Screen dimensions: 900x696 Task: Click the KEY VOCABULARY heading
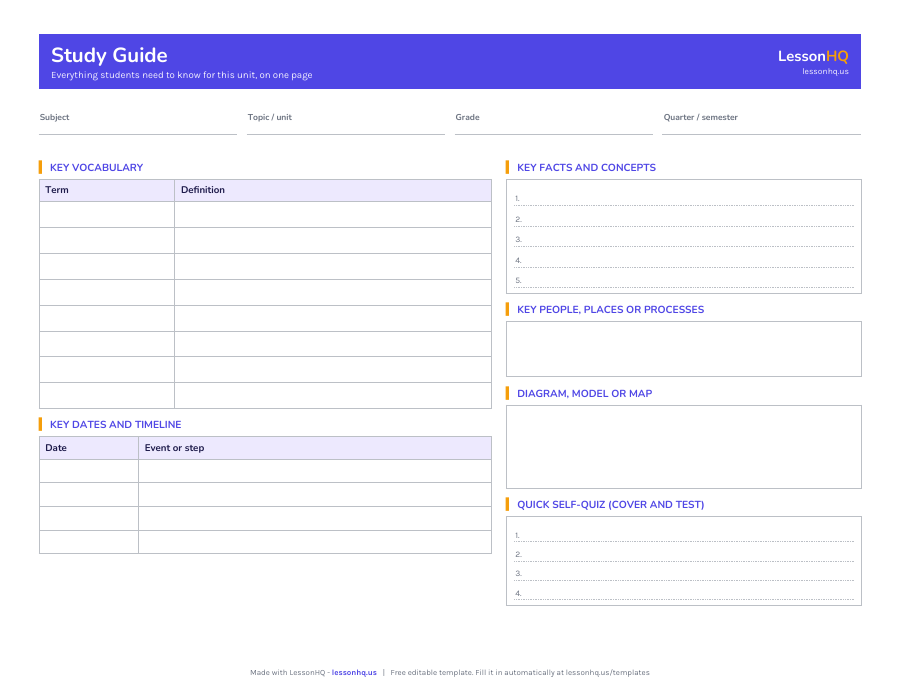[x=96, y=168]
